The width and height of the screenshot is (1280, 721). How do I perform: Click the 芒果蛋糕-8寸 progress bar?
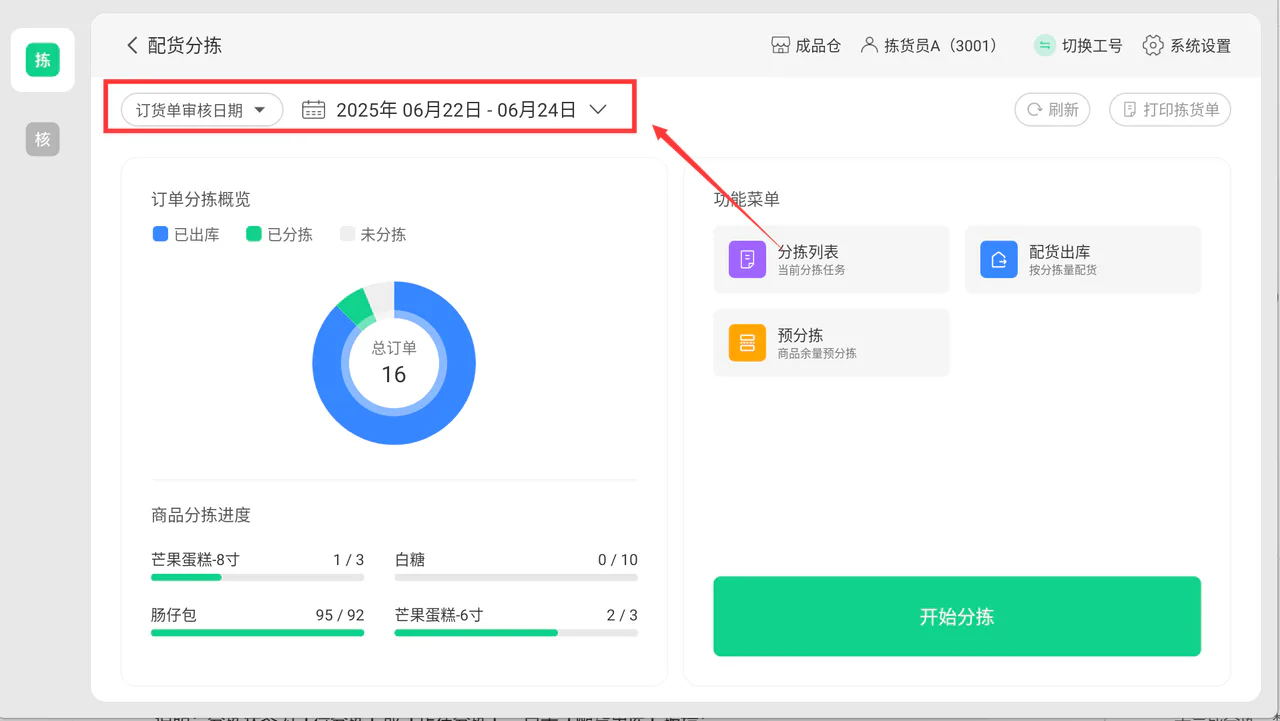(258, 577)
